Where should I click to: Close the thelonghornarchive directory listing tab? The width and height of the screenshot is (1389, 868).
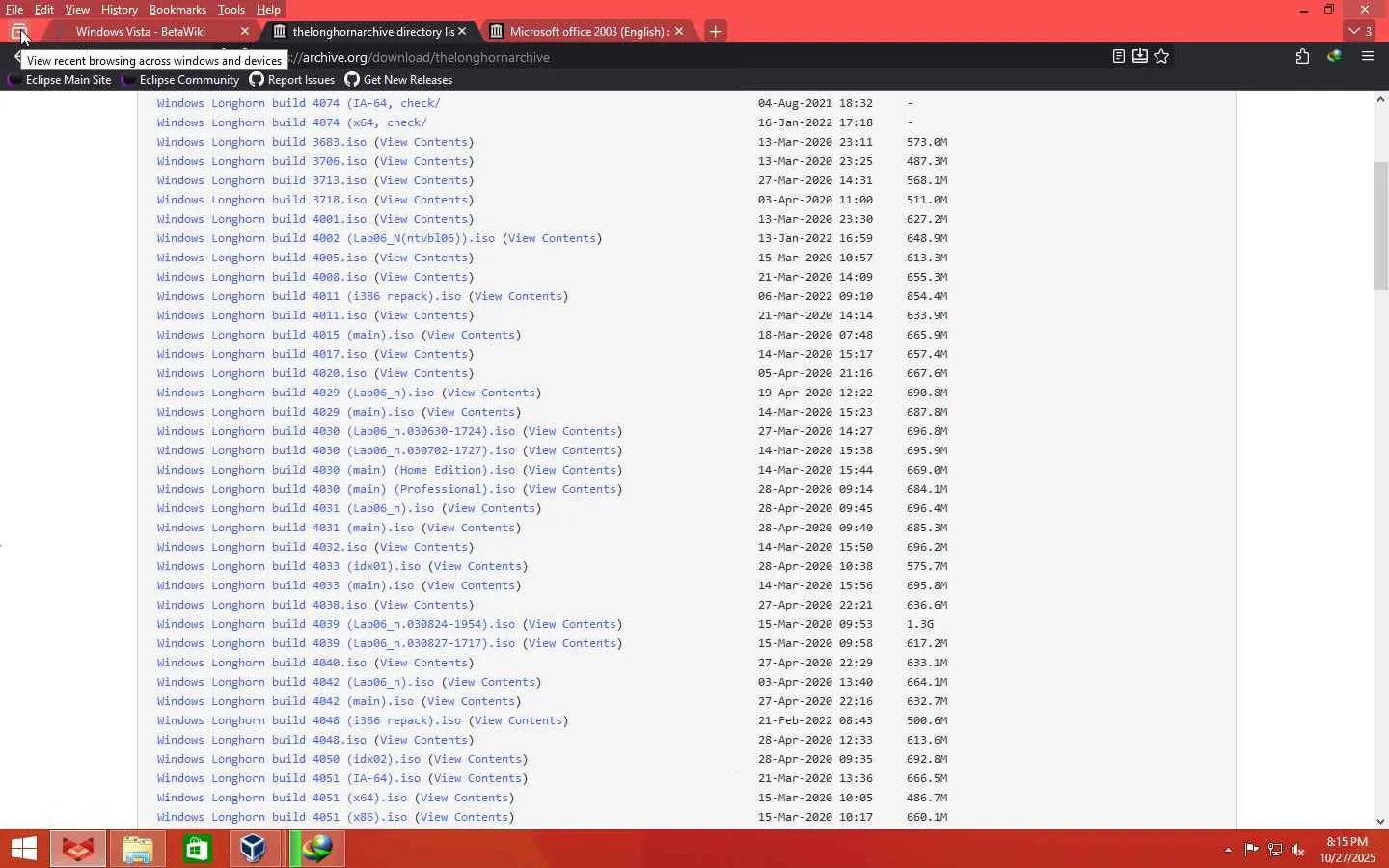(462, 32)
